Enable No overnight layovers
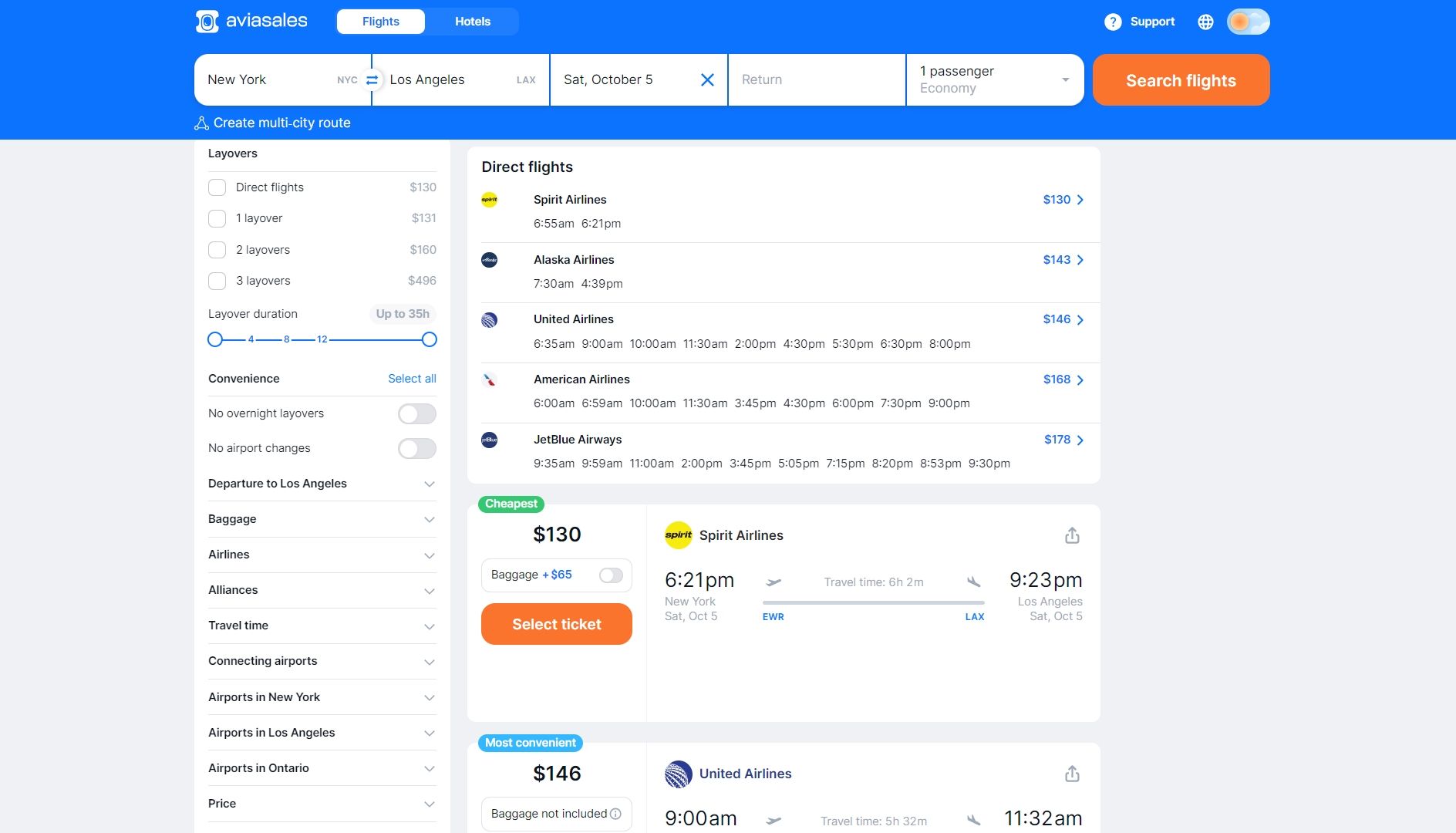1456x833 pixels. [417, 413]
